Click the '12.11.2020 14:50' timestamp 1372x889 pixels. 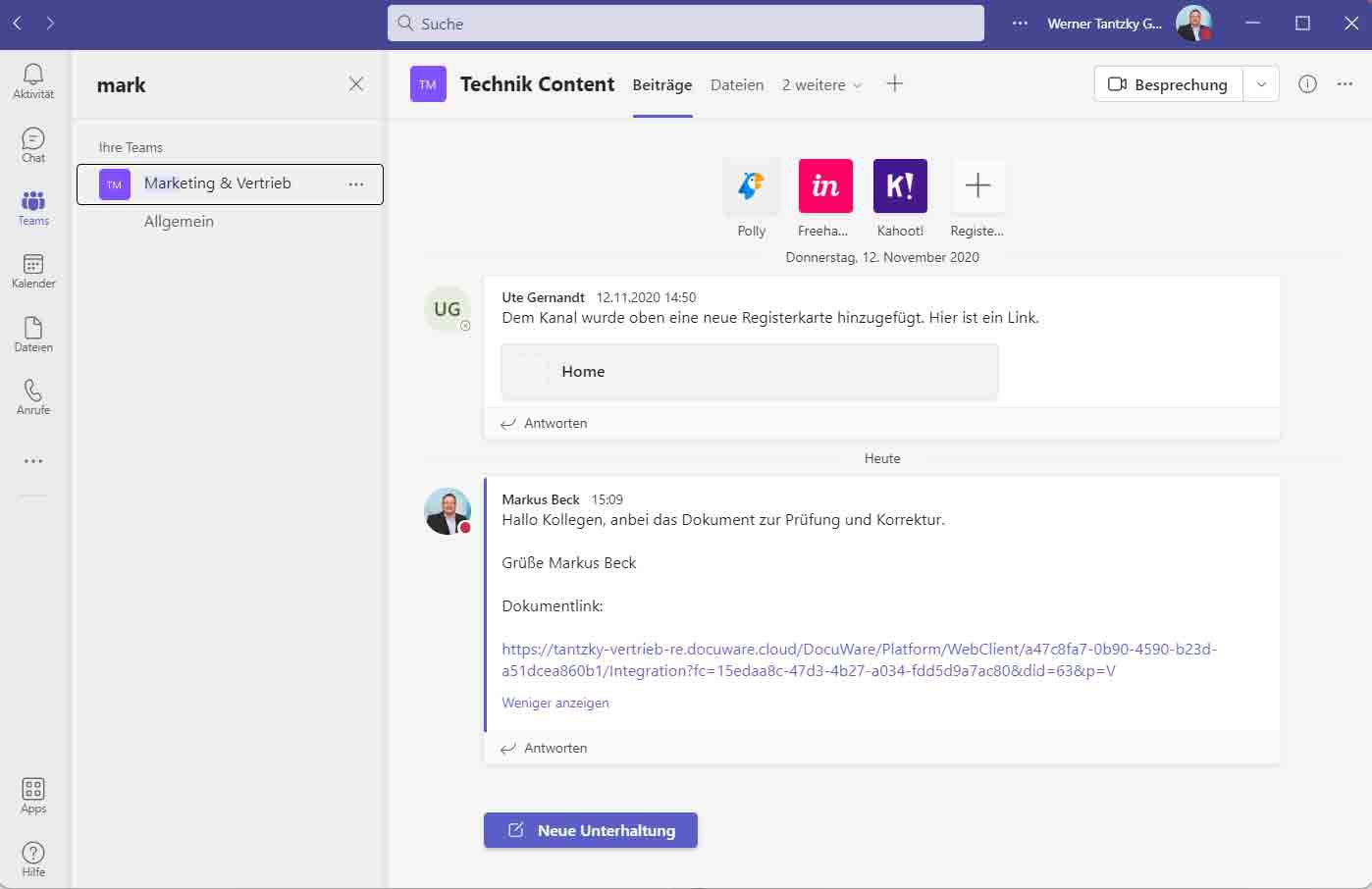tap(647, 297)
